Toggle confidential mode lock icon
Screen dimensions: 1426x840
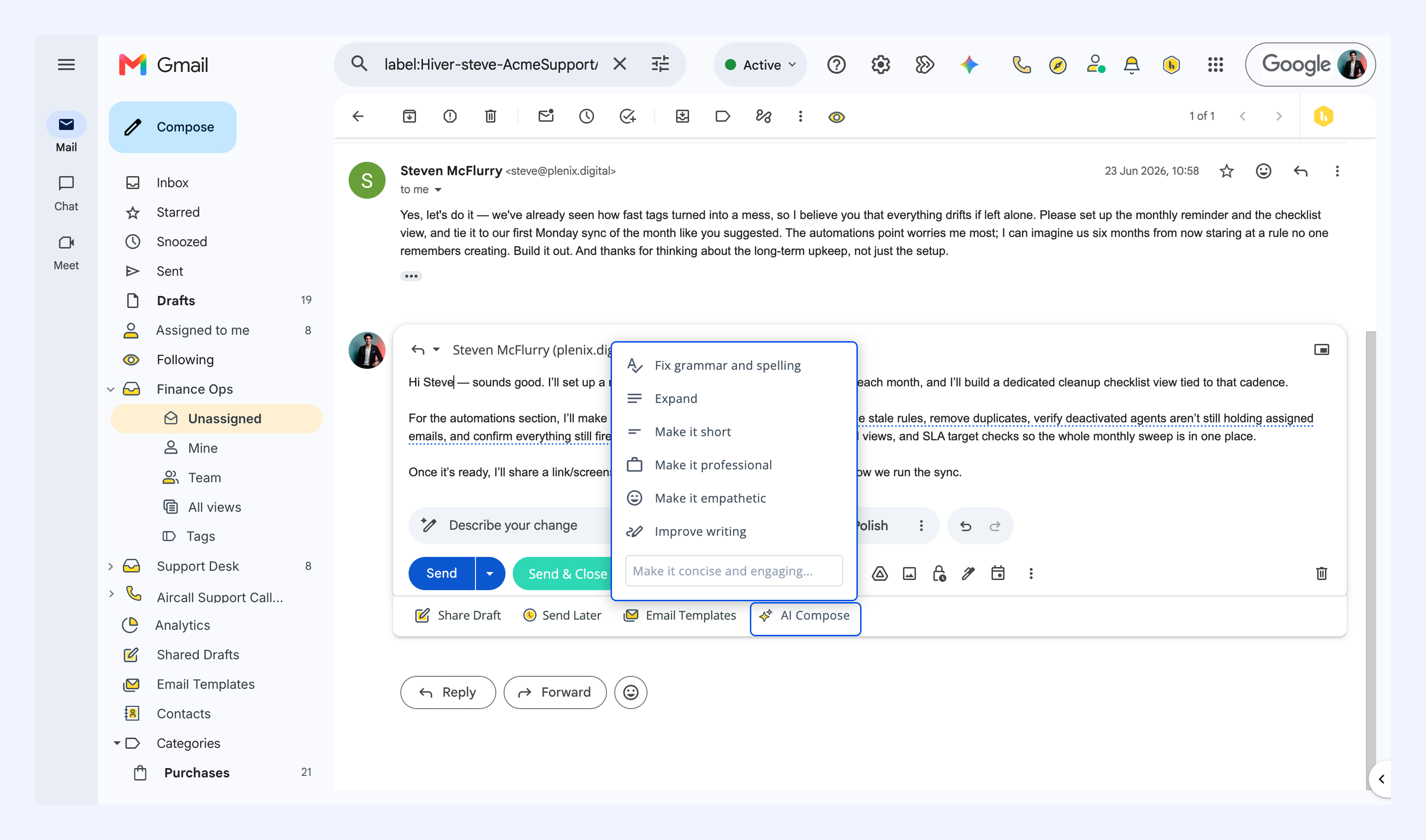click(x=939, y=574)
